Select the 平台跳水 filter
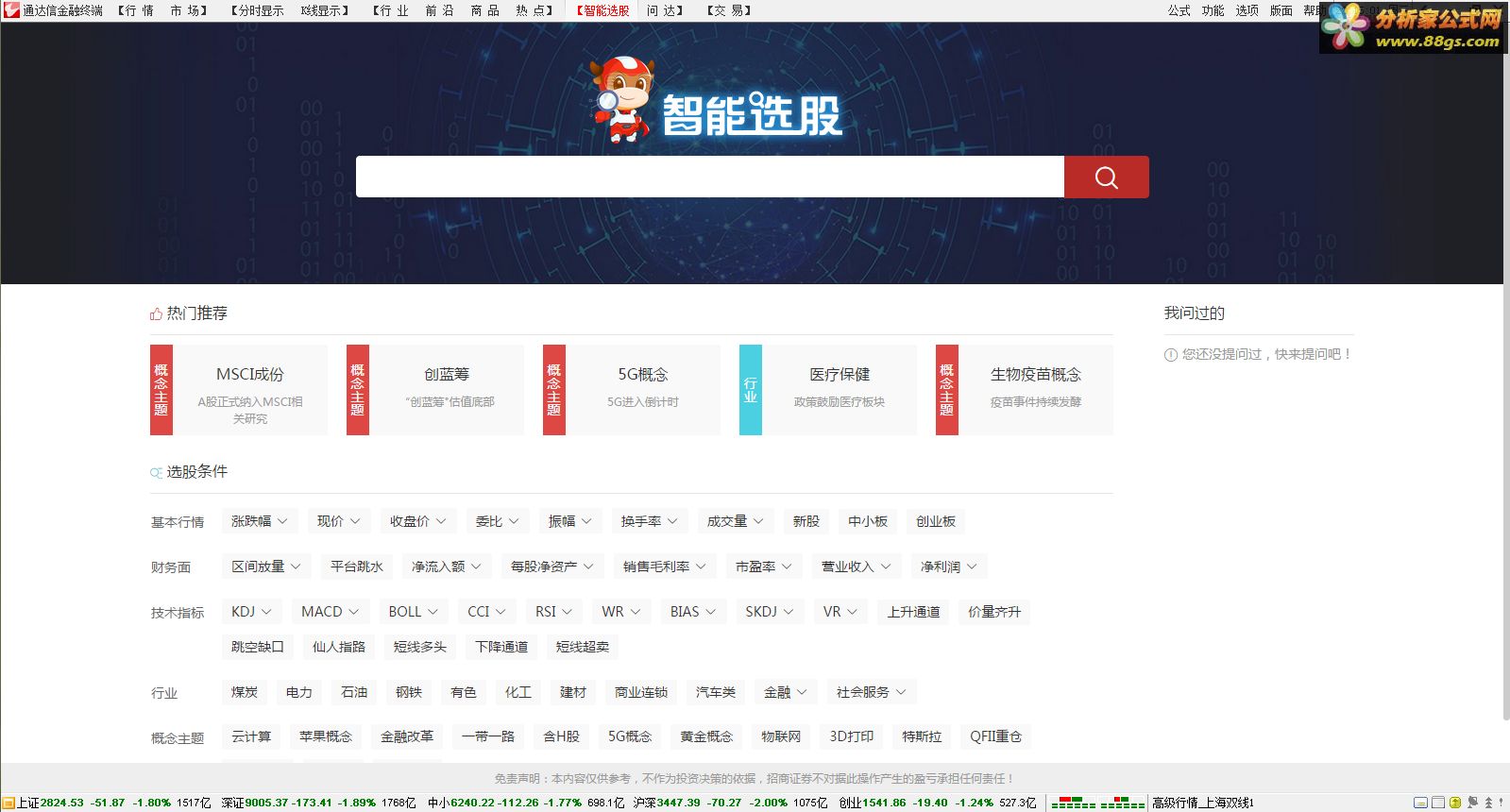Viewport: 1510px width, 812px height. tap(357, 567)
